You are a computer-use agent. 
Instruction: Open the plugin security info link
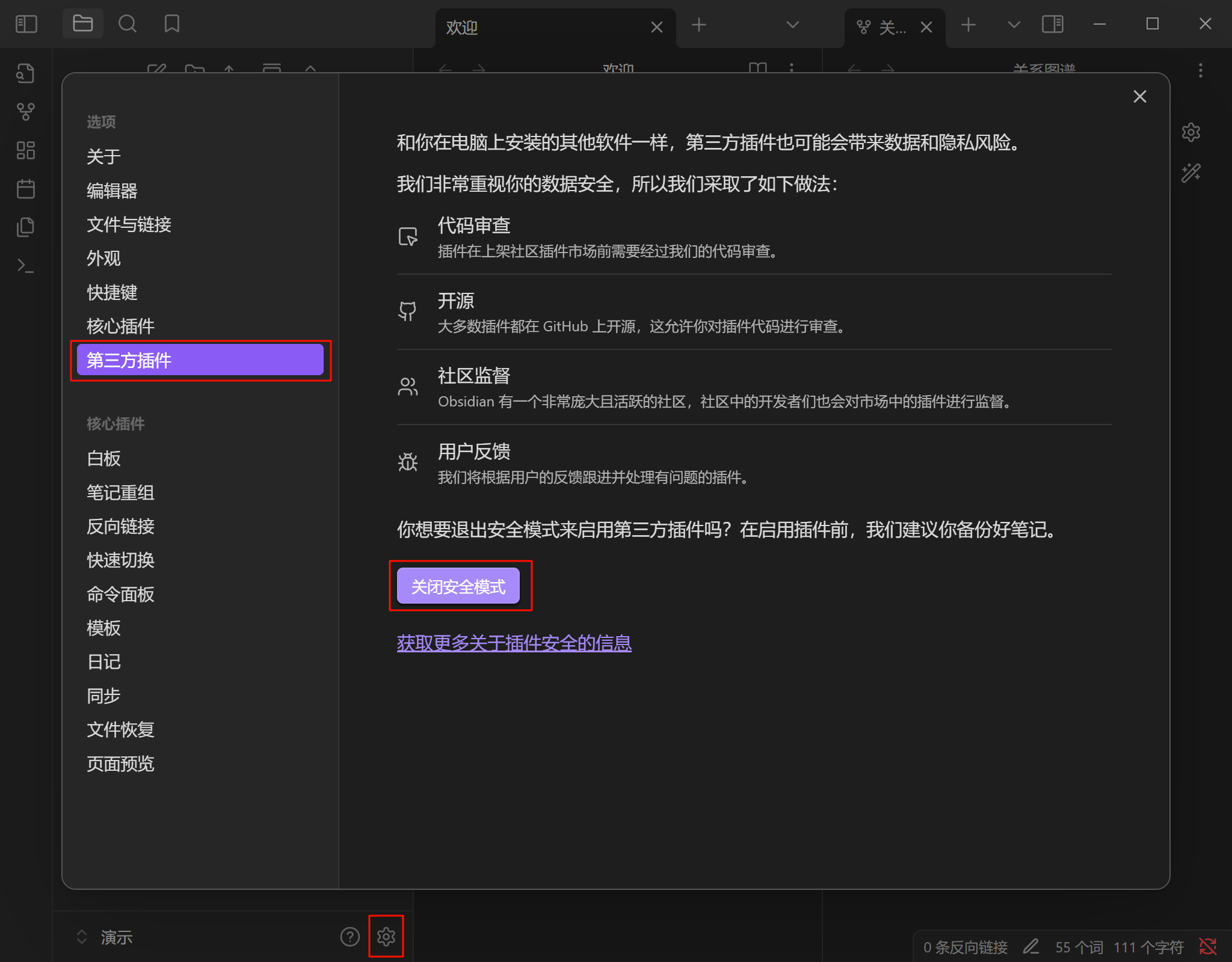(x=514, y=643)
